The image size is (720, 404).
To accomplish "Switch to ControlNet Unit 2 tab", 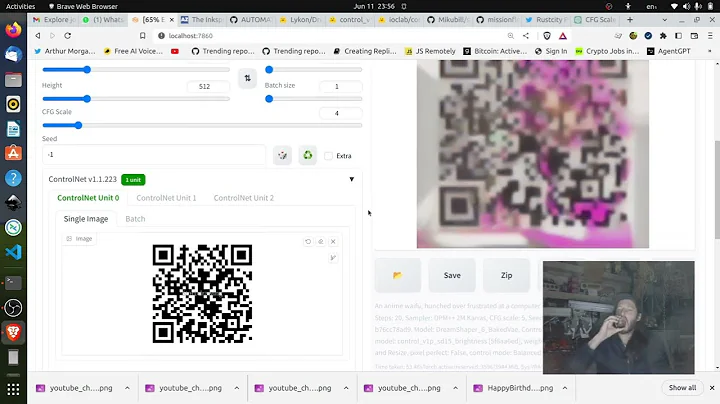I will [244, 198].
